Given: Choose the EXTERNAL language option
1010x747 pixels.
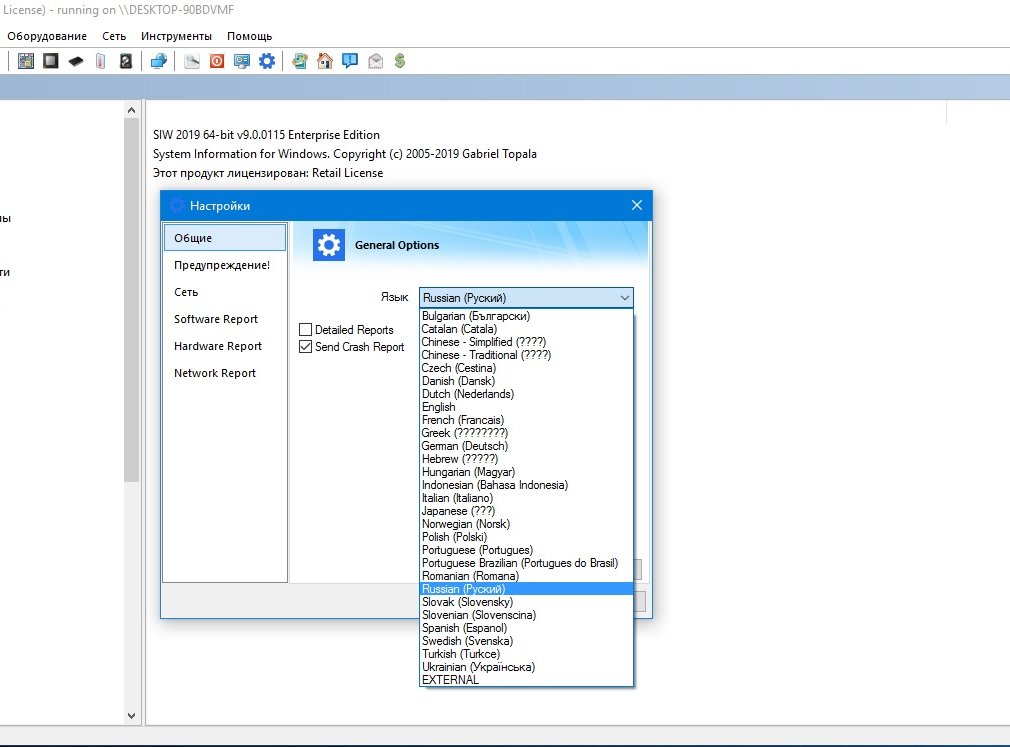Looking at the screenshot, I should click(526, 679).
